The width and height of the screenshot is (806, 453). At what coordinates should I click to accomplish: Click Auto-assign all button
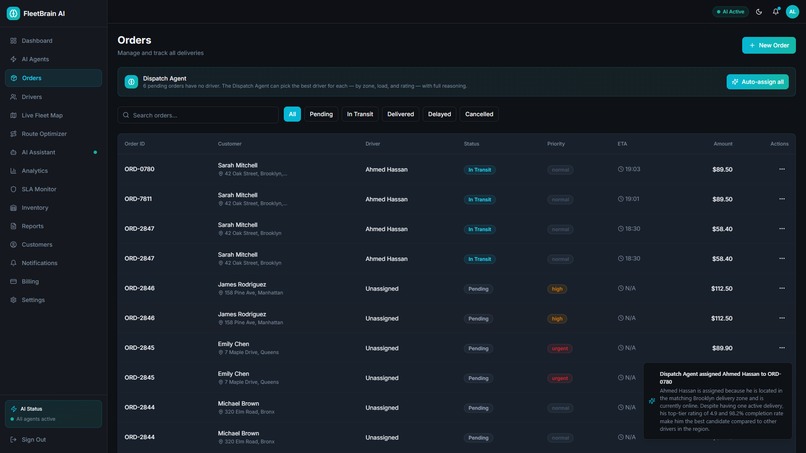(757, 82)
